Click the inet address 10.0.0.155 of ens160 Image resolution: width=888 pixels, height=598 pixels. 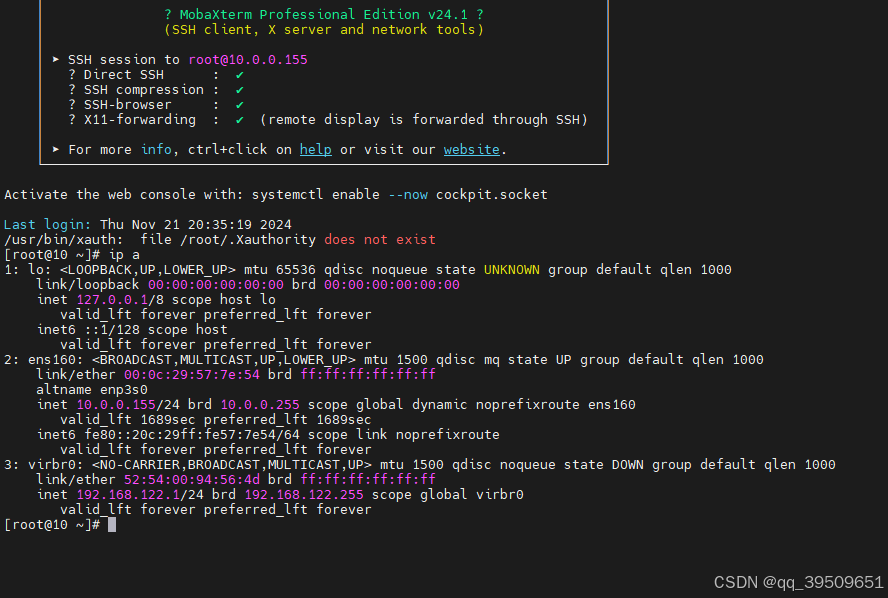(116, 405)
